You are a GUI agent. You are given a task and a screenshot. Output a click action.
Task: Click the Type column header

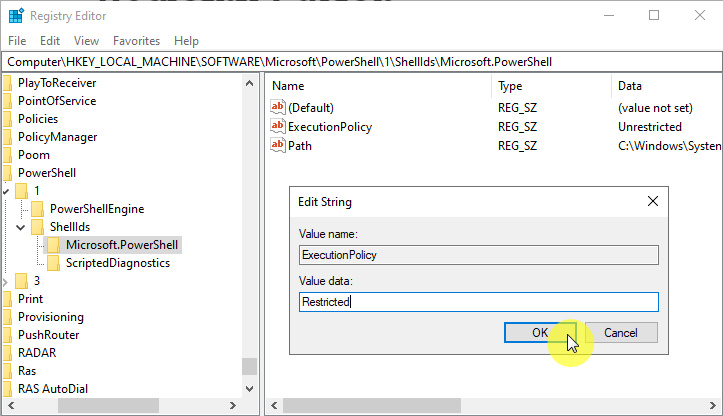click(x=510, y=86)
